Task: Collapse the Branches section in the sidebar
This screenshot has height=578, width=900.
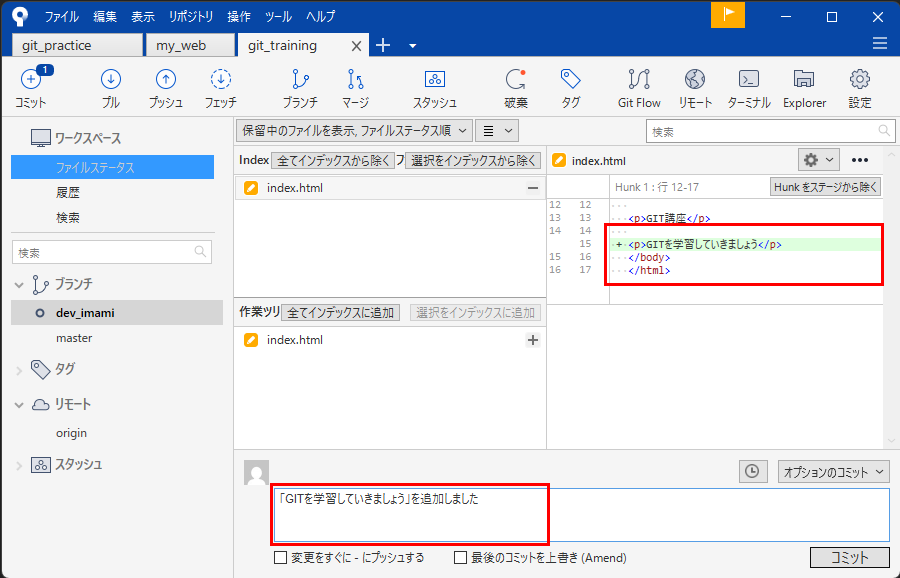Action: point(19,285)
